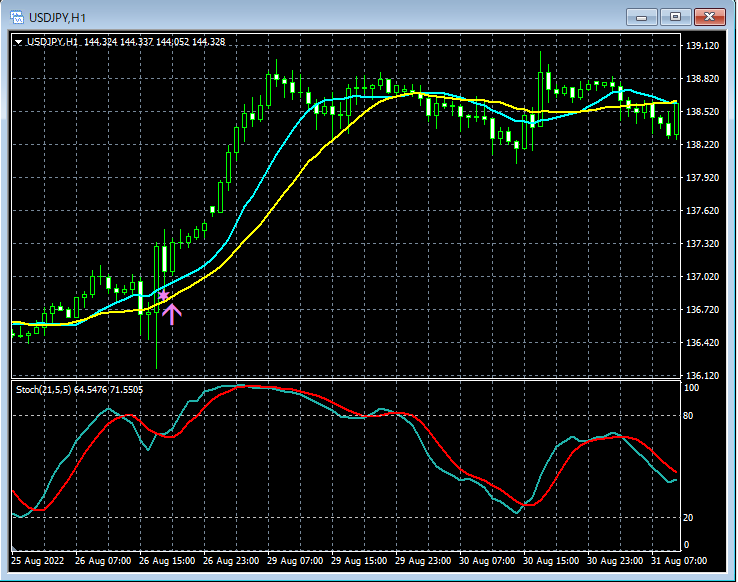Screen dimensions: 738x582
Task: Maximize the USDJPY,H1 chart window
Action: click(675, 17)
